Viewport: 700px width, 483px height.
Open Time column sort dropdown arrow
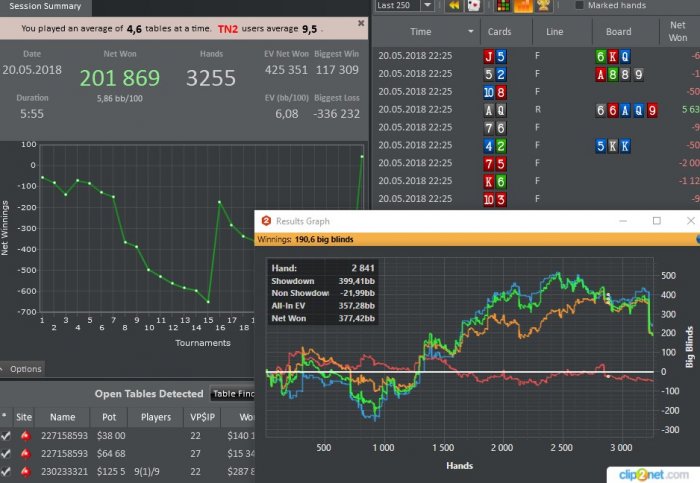coord(467,32)
